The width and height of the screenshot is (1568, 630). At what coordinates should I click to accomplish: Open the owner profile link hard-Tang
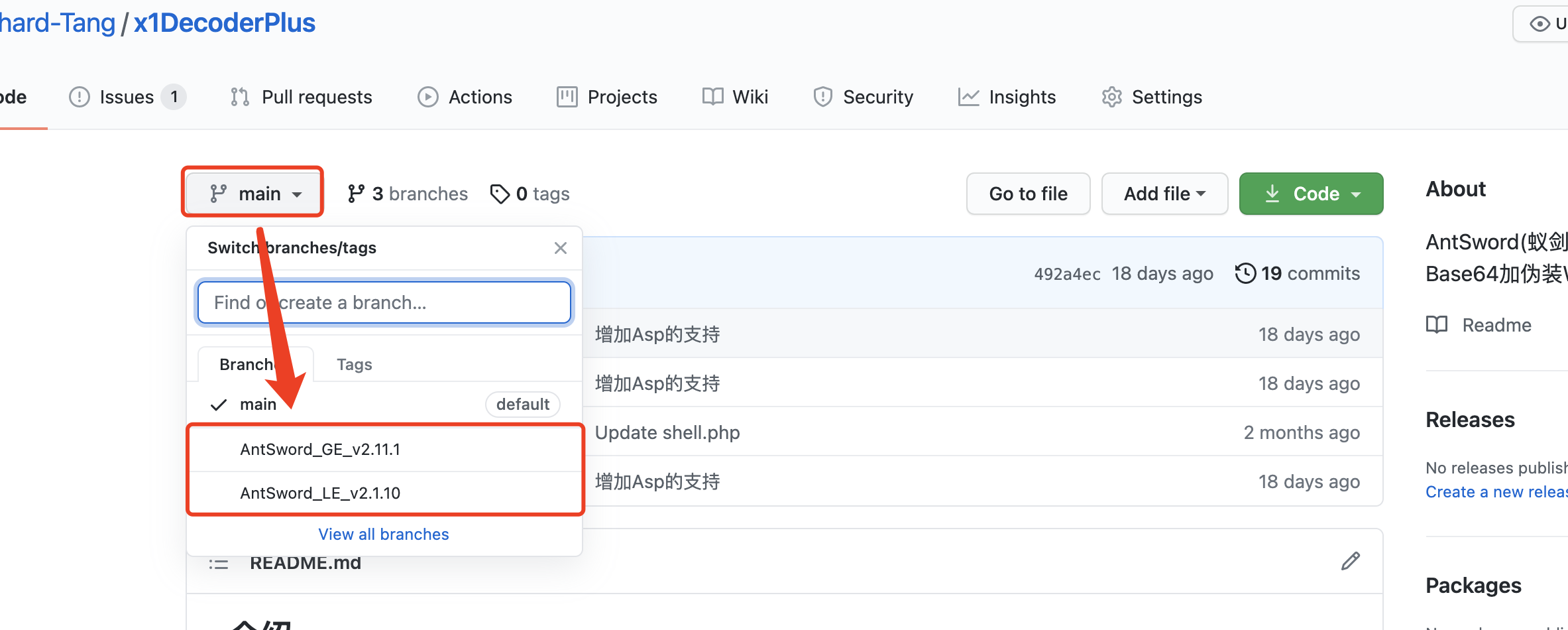(x=58, y=23)
